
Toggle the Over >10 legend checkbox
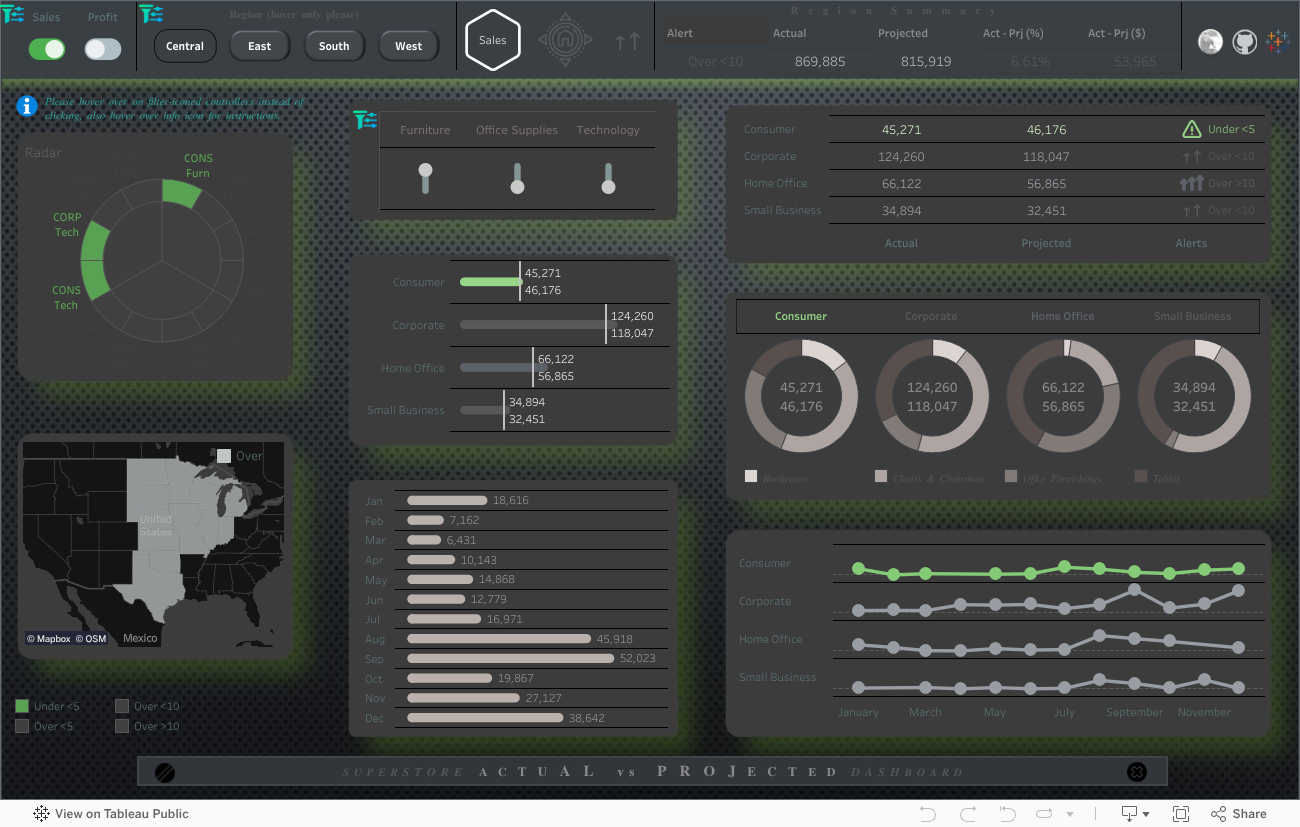tap(122, 726)
